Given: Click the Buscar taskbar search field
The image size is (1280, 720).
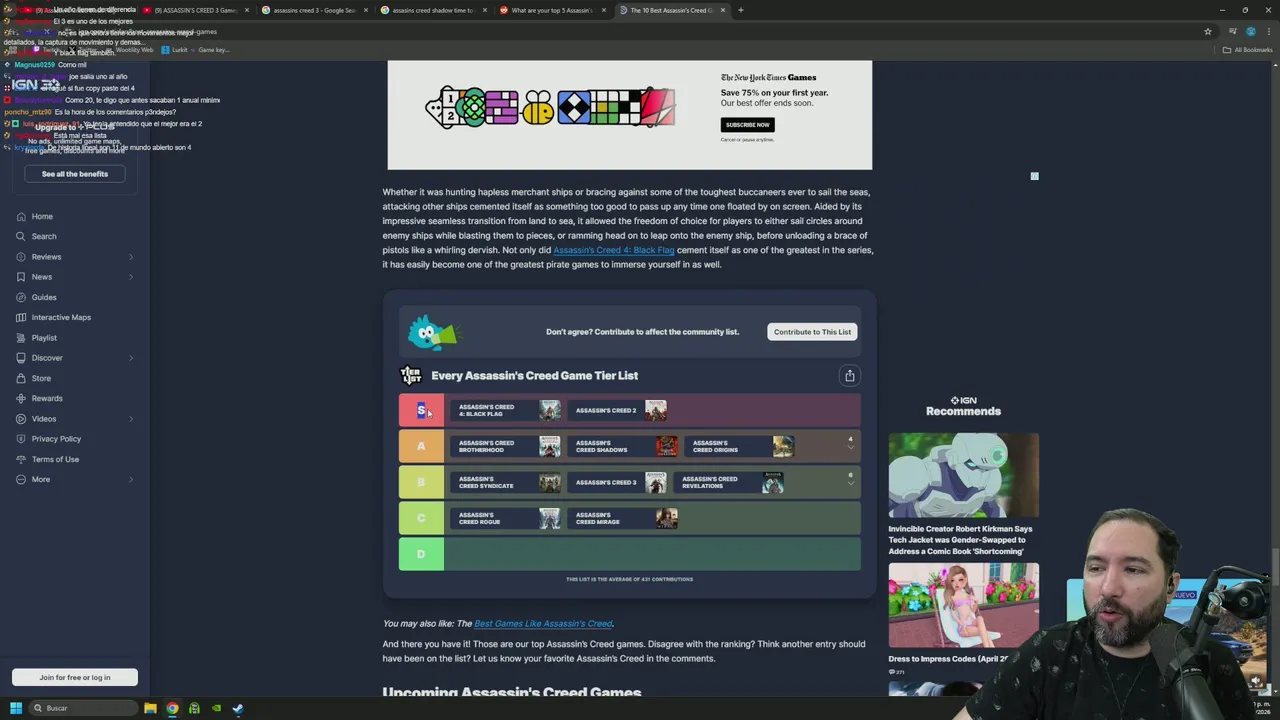Looking at the screenshot, I should click(83, 708).
